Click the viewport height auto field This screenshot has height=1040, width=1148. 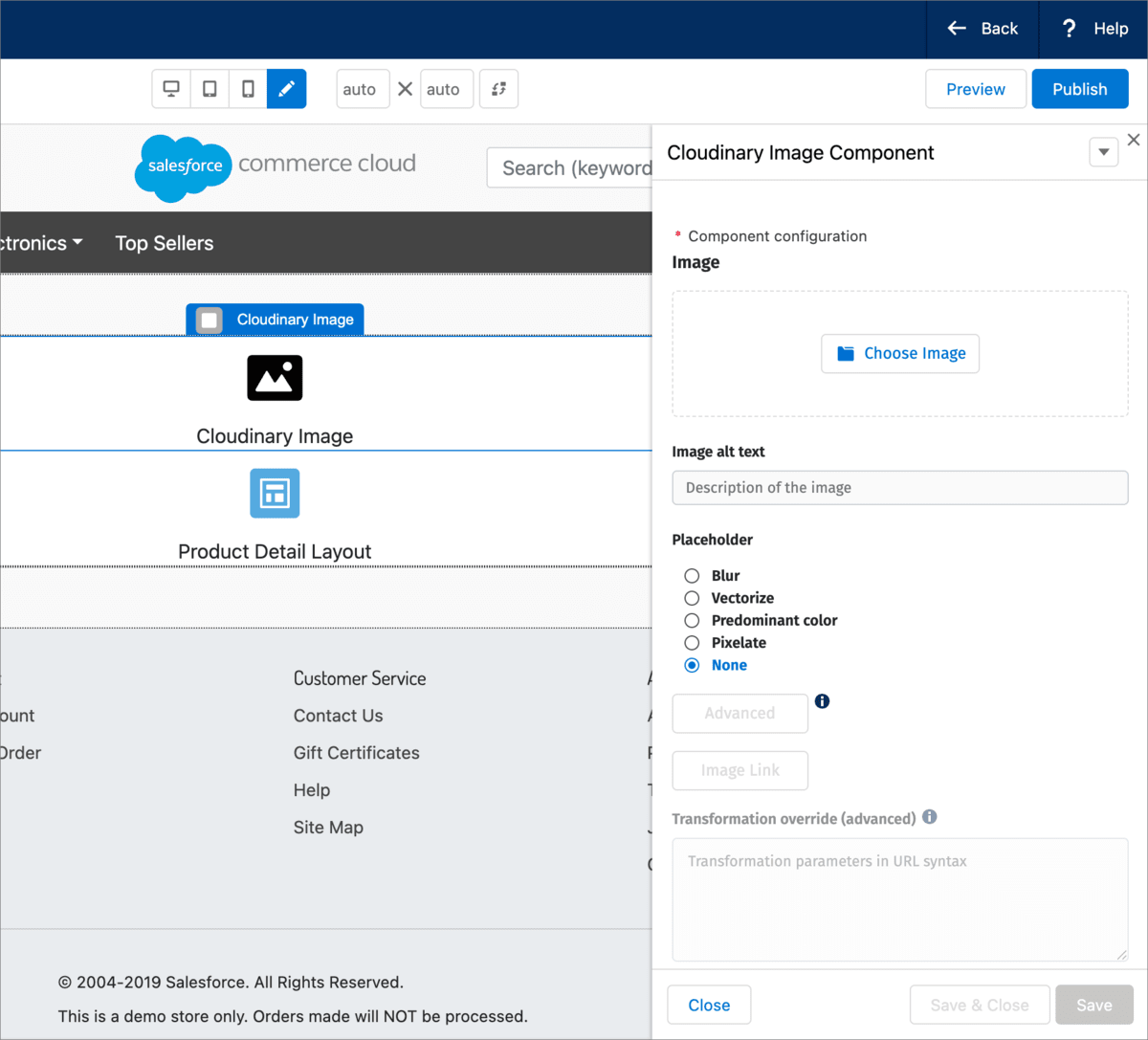click(x=447, y=89)
